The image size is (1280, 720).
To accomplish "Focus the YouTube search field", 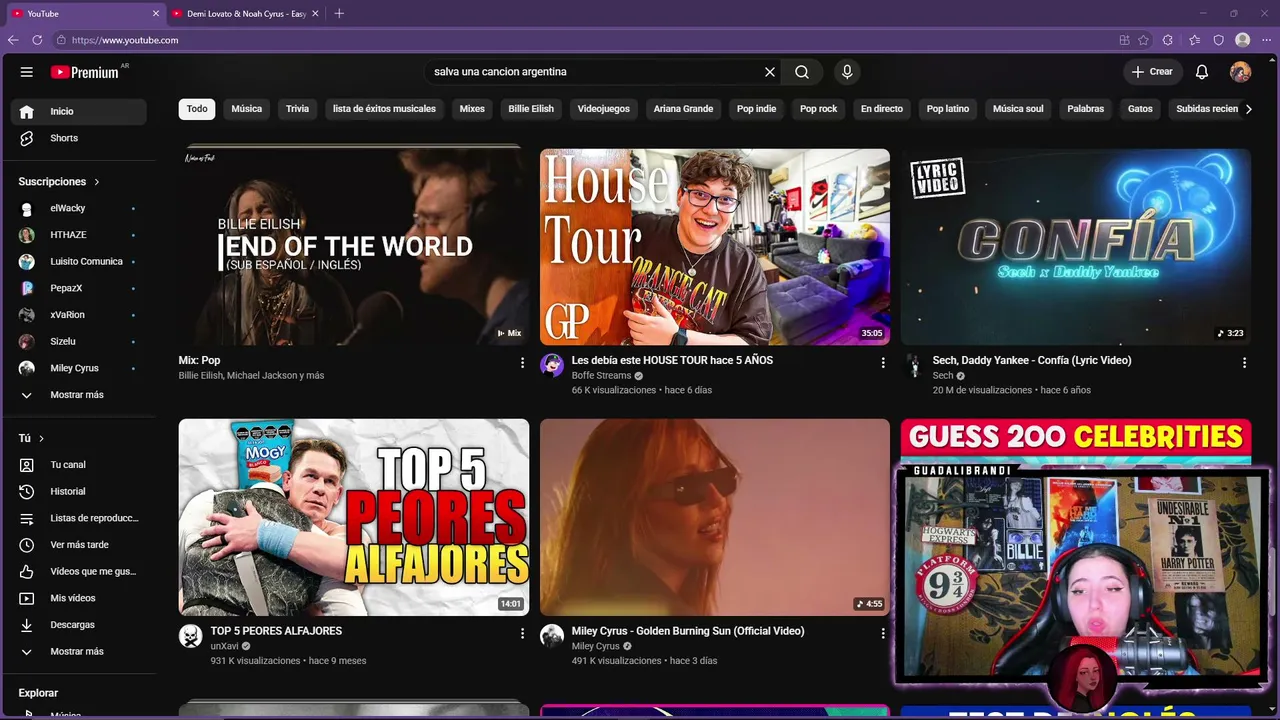I will [595, 72].
